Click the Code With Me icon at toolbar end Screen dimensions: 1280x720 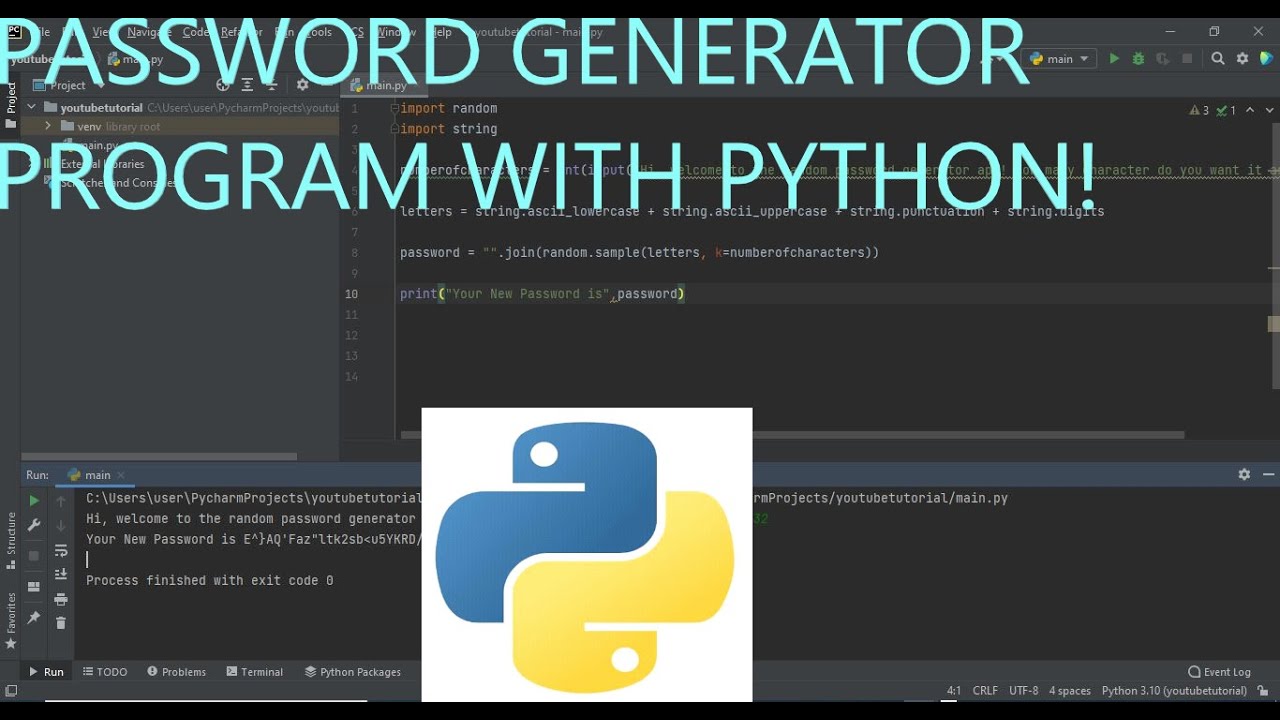click(1266, 59)
